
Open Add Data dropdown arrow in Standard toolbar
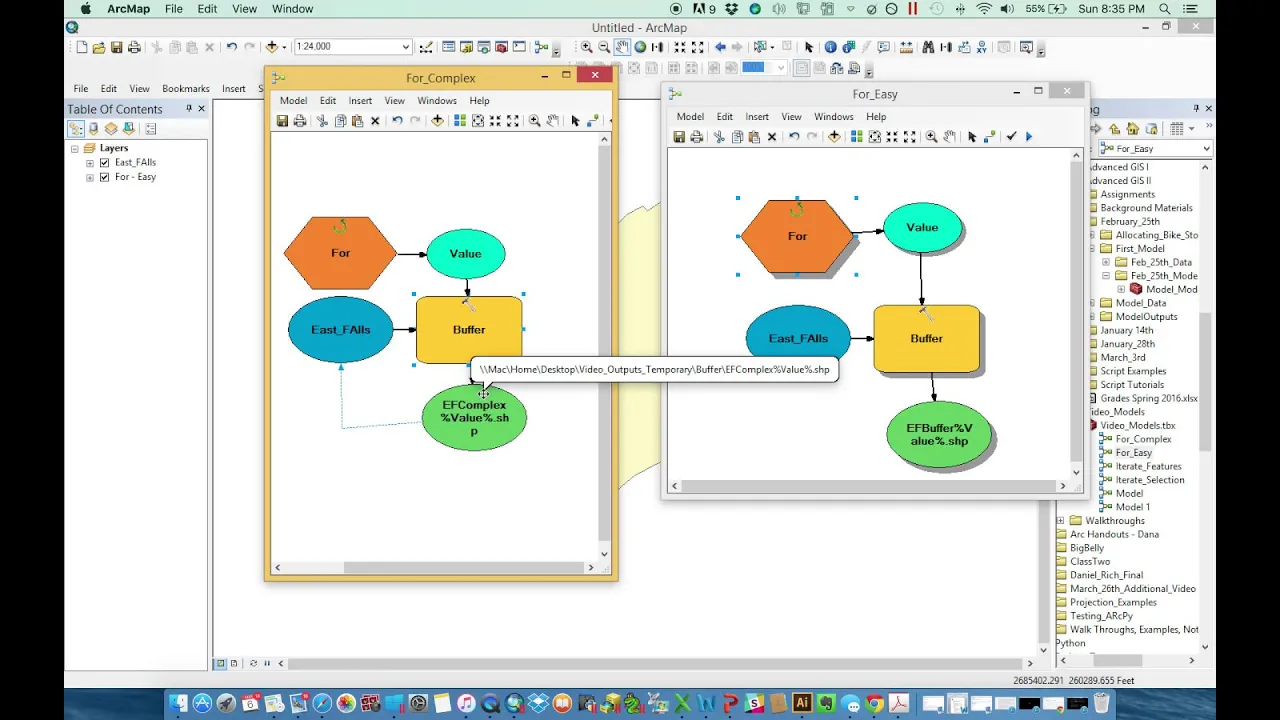[x=284, y=47]
